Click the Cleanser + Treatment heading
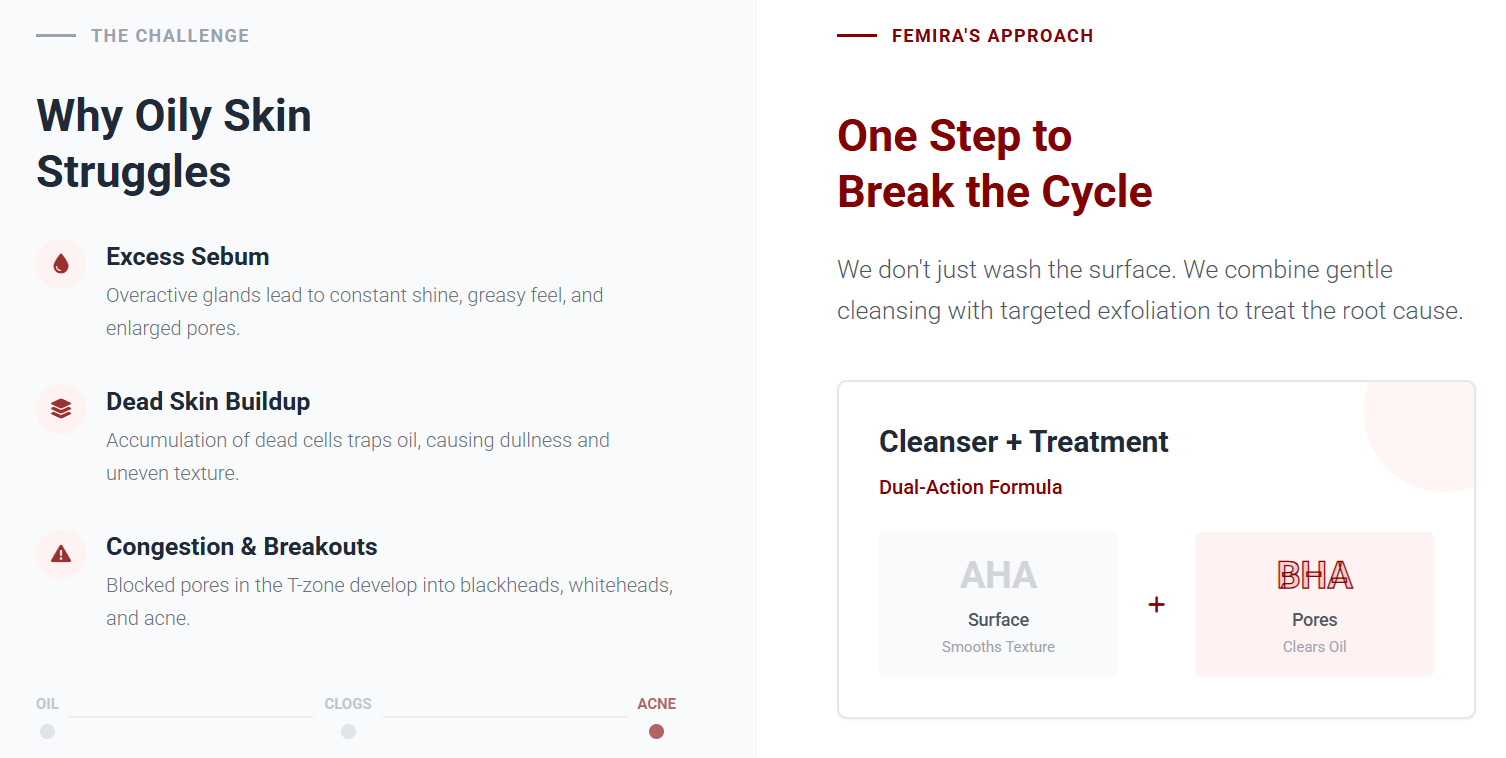 pyautogui.click(x=1023, y=442)
